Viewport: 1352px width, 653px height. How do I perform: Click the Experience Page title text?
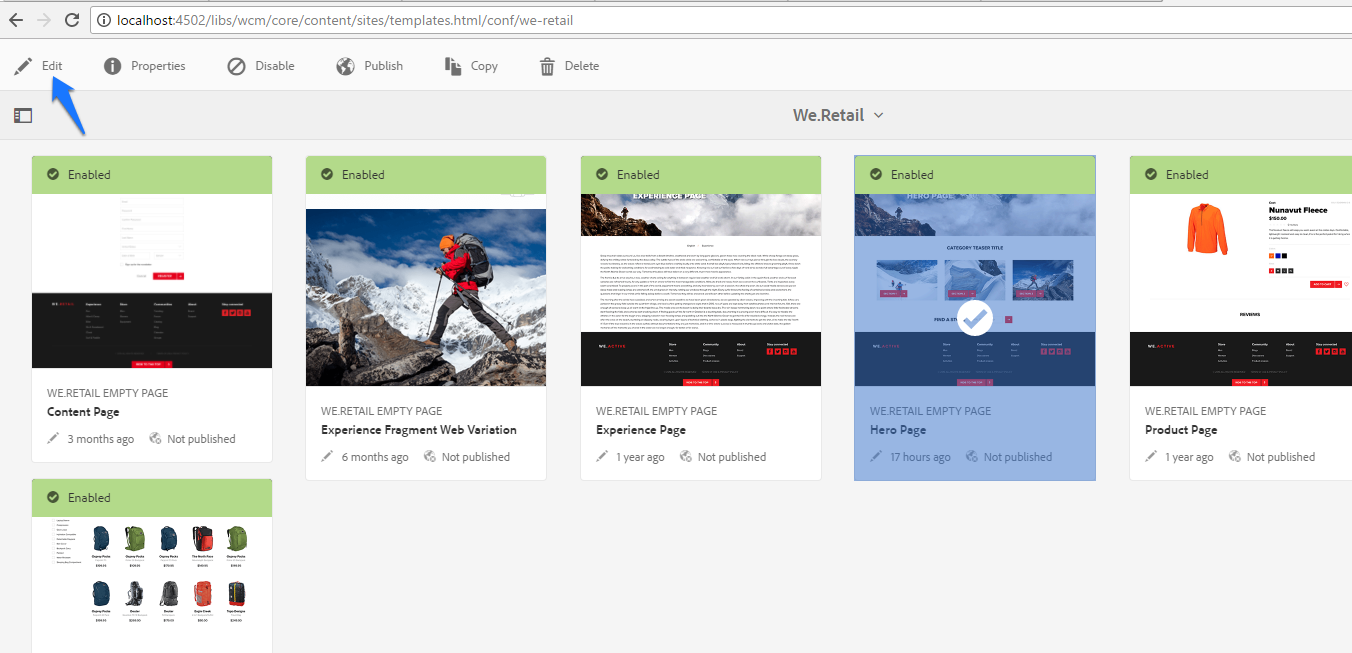(x=641, y=430)
